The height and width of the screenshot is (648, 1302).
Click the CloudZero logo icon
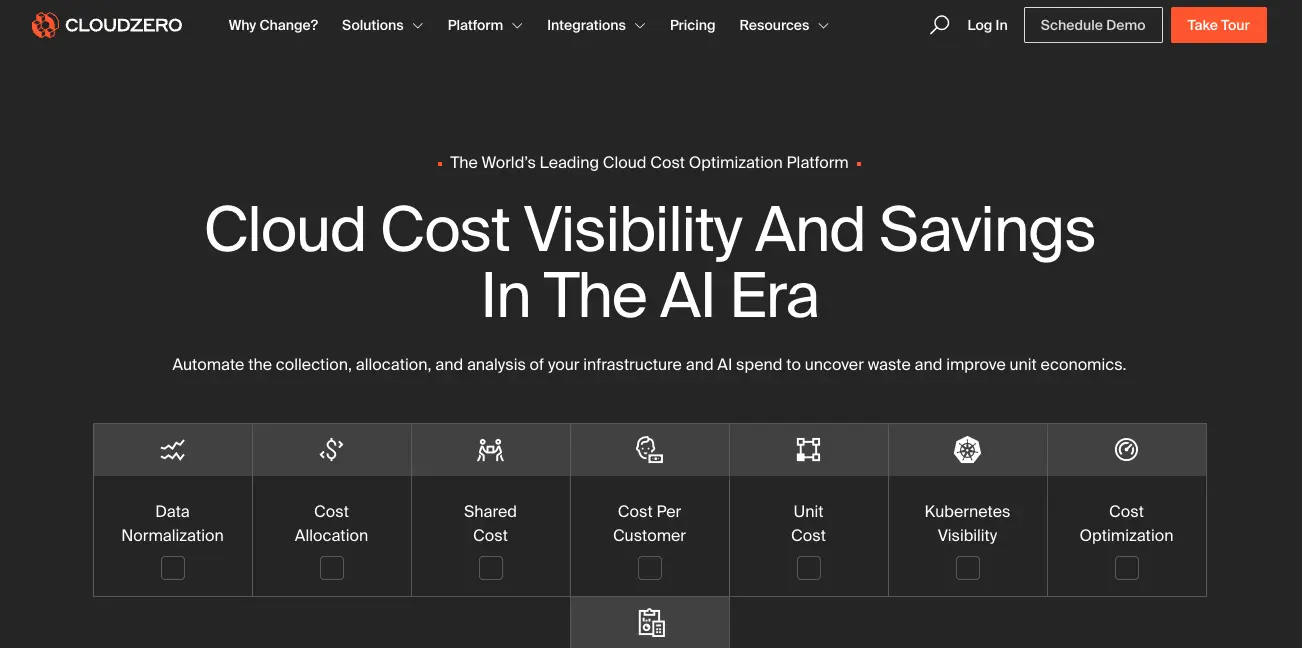click(45, 25)
